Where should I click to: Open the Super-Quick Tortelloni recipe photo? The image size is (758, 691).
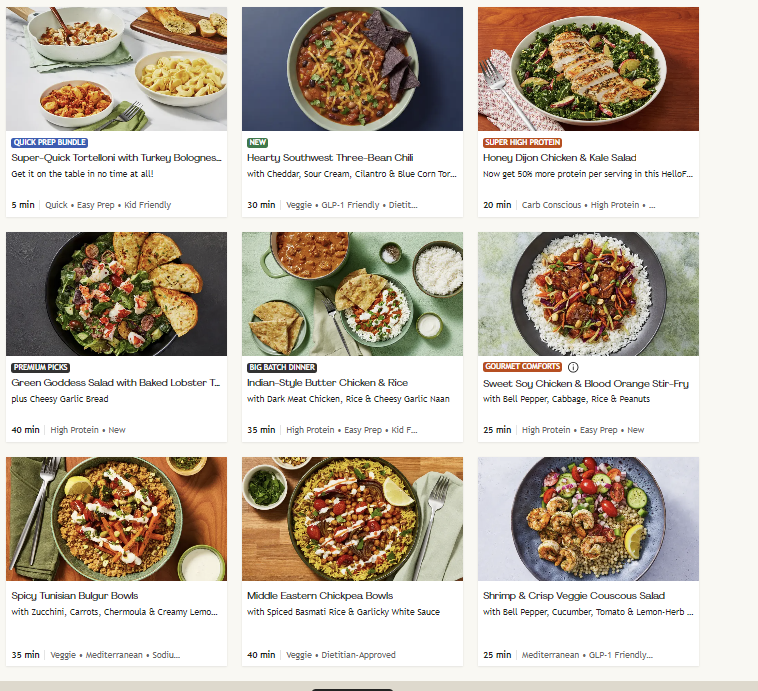116,69
